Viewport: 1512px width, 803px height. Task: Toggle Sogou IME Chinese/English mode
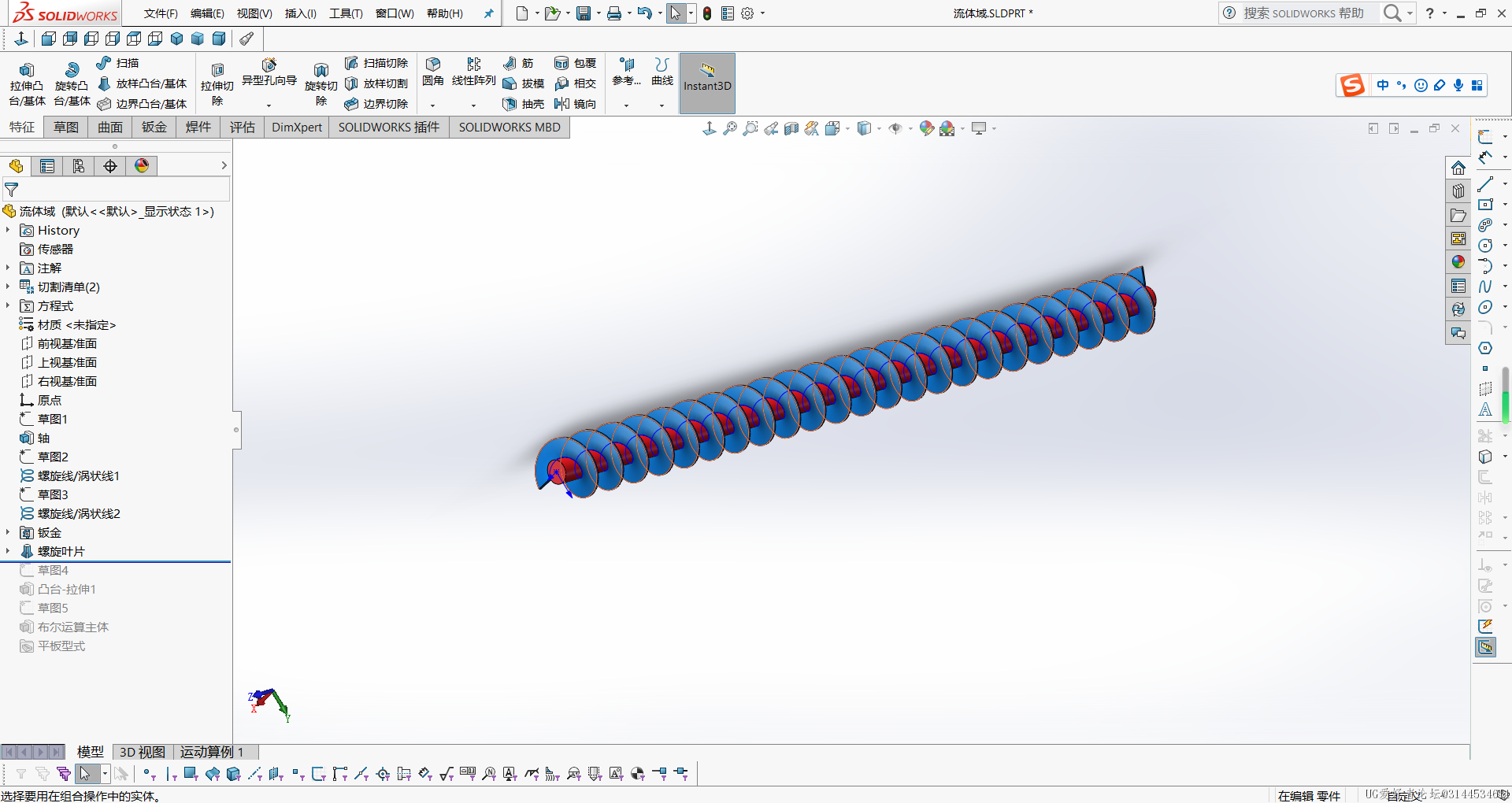coord(1383,85)
